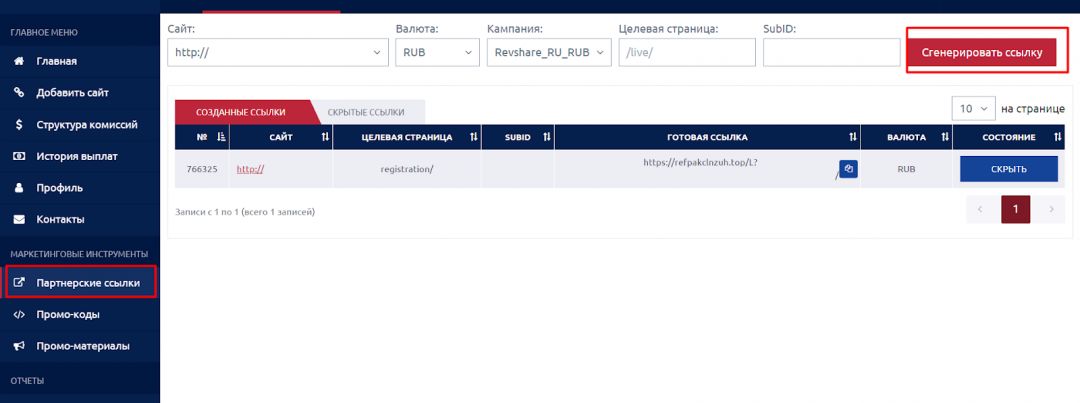Open Добавить сайт menu item
The height and width of the screenshot is (403, 1080).
(80, 93)
